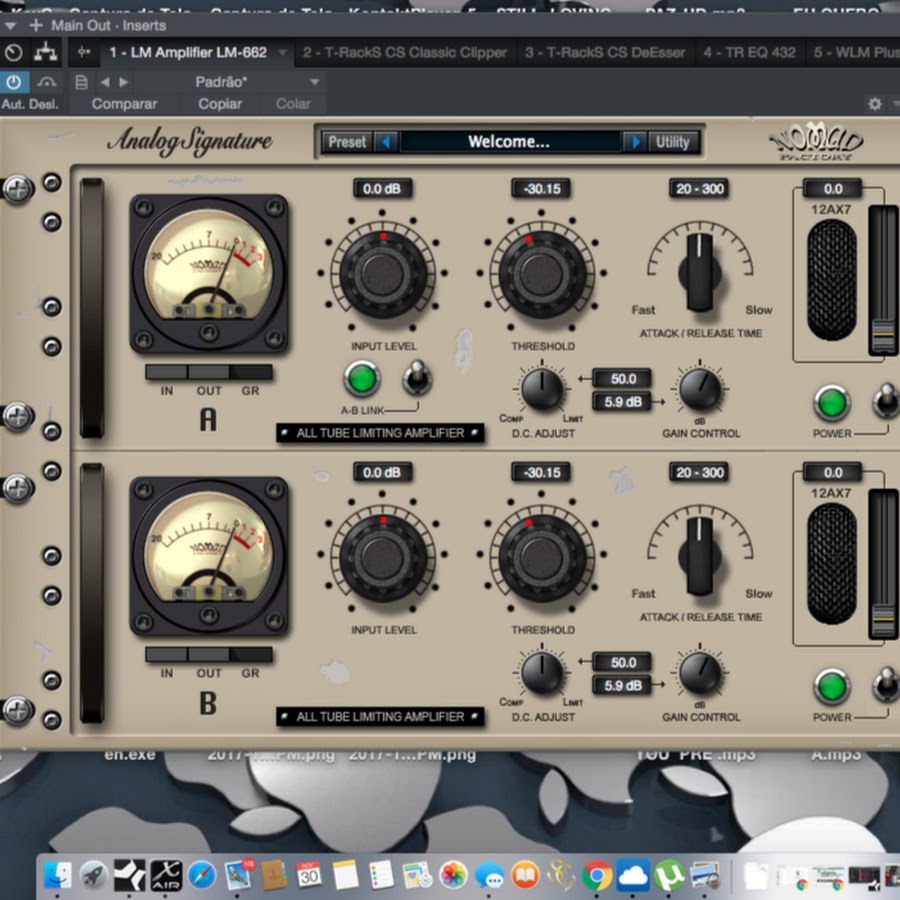Viewport: 900px width, 900px height.
Task: Open the plugin settings gear icon
Action: [875, 104]
